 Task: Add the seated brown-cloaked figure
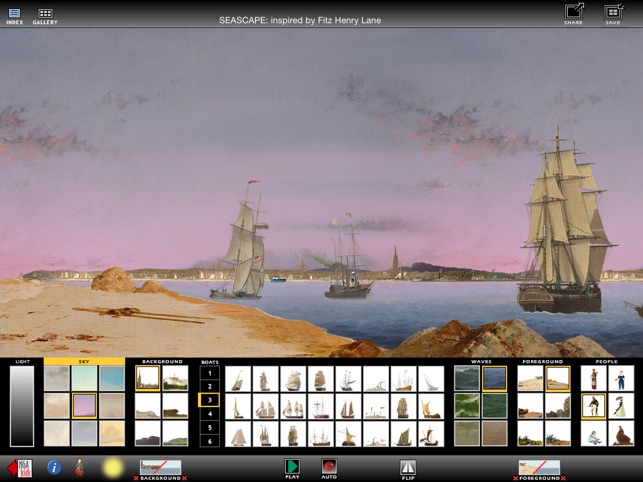(621, 434)
